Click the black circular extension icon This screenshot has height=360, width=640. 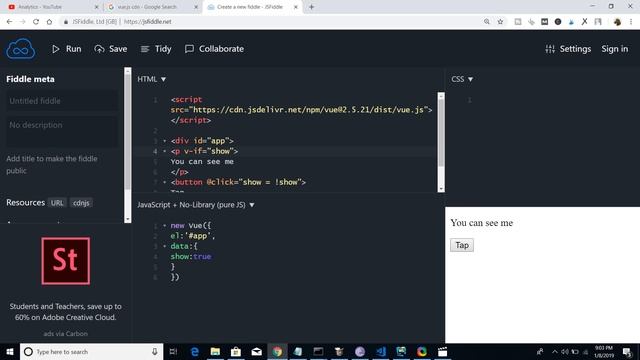click(558, 22)
